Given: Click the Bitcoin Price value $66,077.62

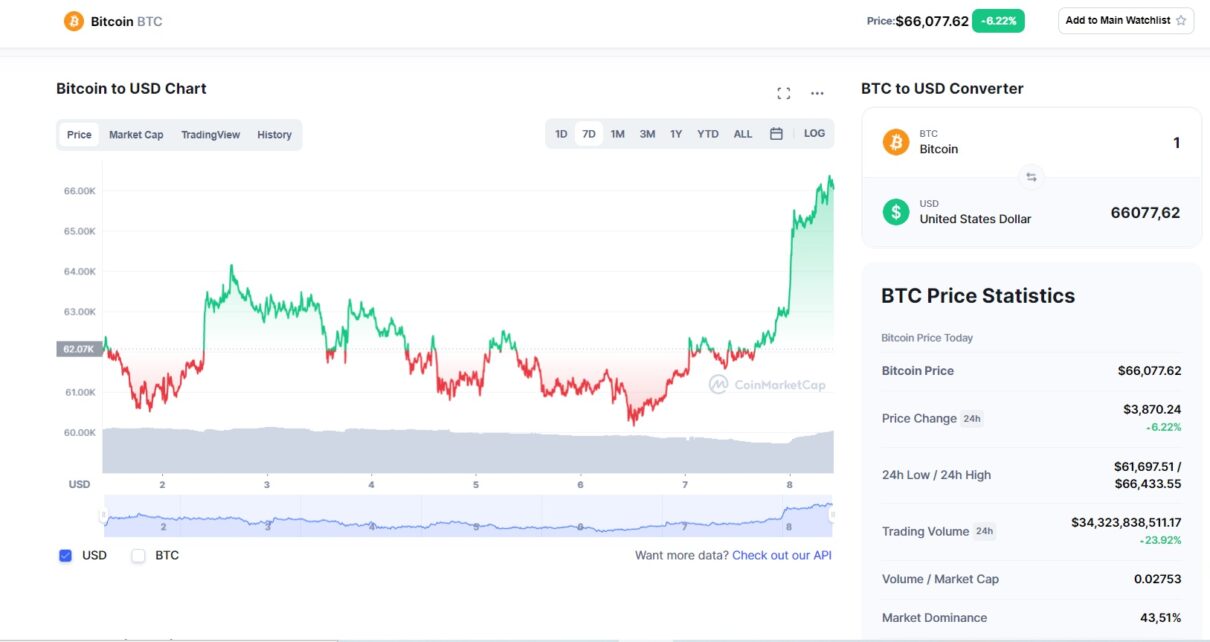Looking at the screenshot, I should (x=1149, y=371).
